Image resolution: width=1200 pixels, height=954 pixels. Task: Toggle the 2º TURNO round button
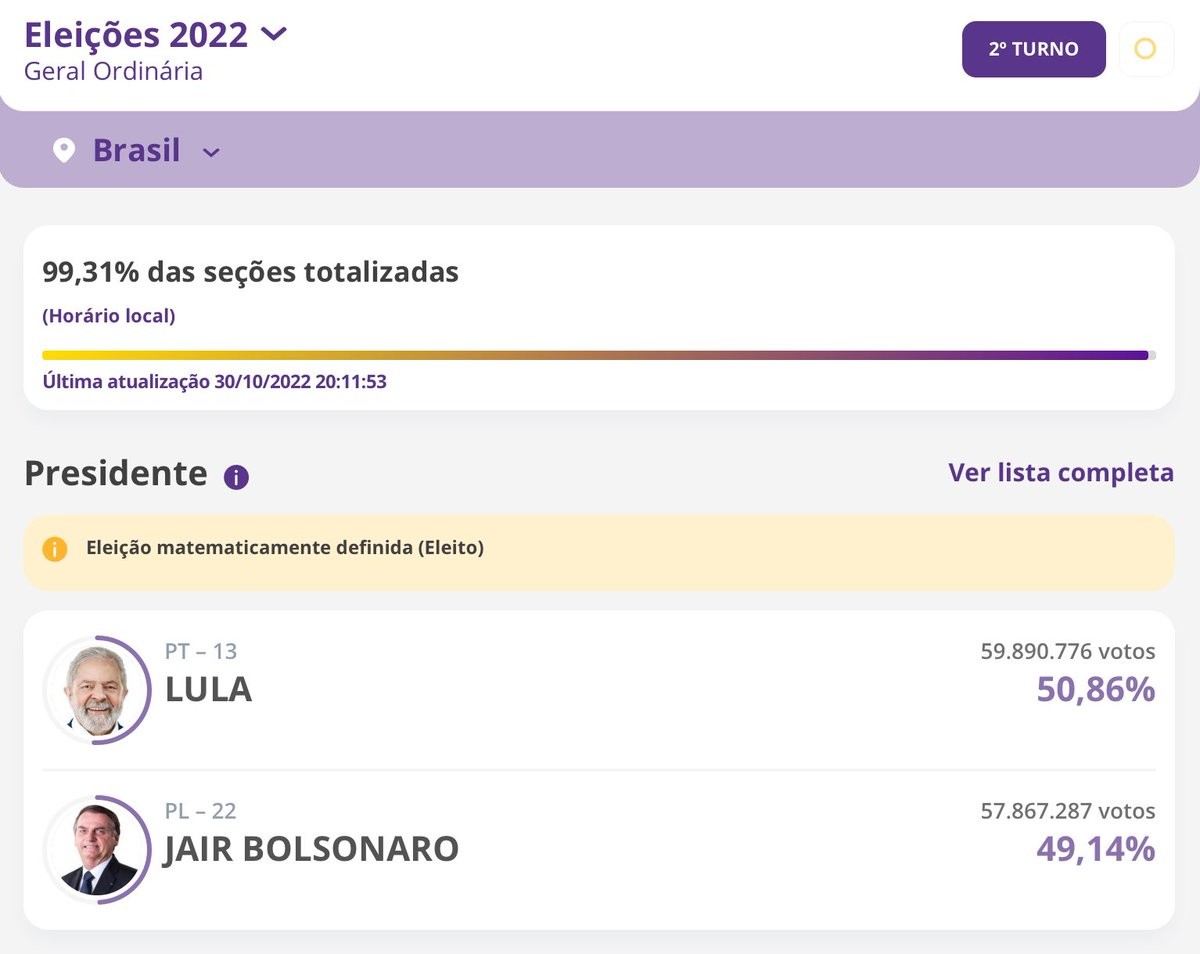pos(1034,49)
